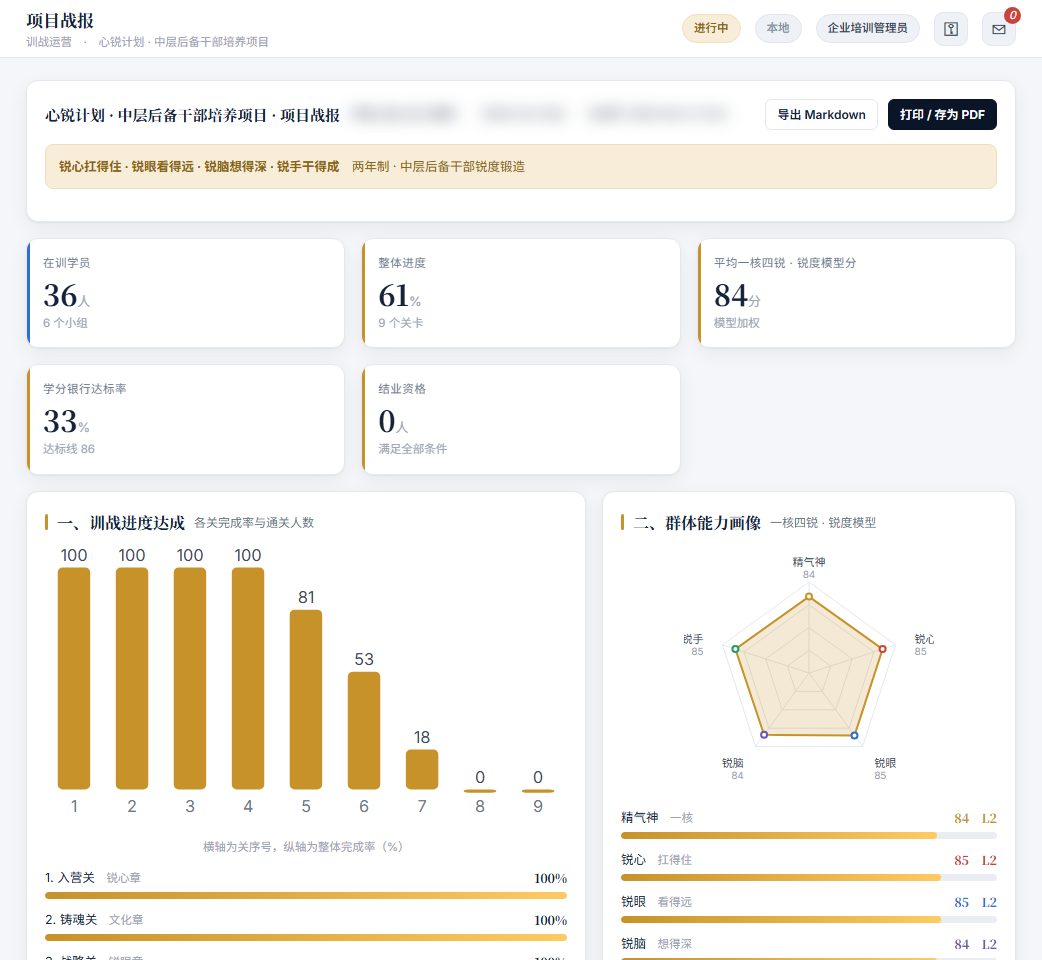Click the purple 锐脑 vertex on radar
This screenshot has width=1042, height=960.
point(764,735)
